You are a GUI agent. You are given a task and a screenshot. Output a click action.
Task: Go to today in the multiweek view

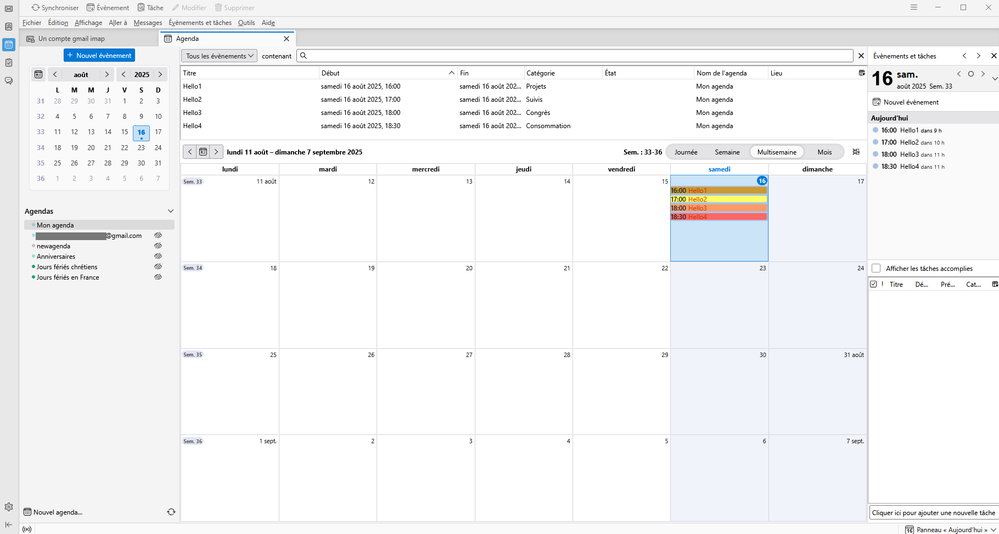click(x=203, y=152)
